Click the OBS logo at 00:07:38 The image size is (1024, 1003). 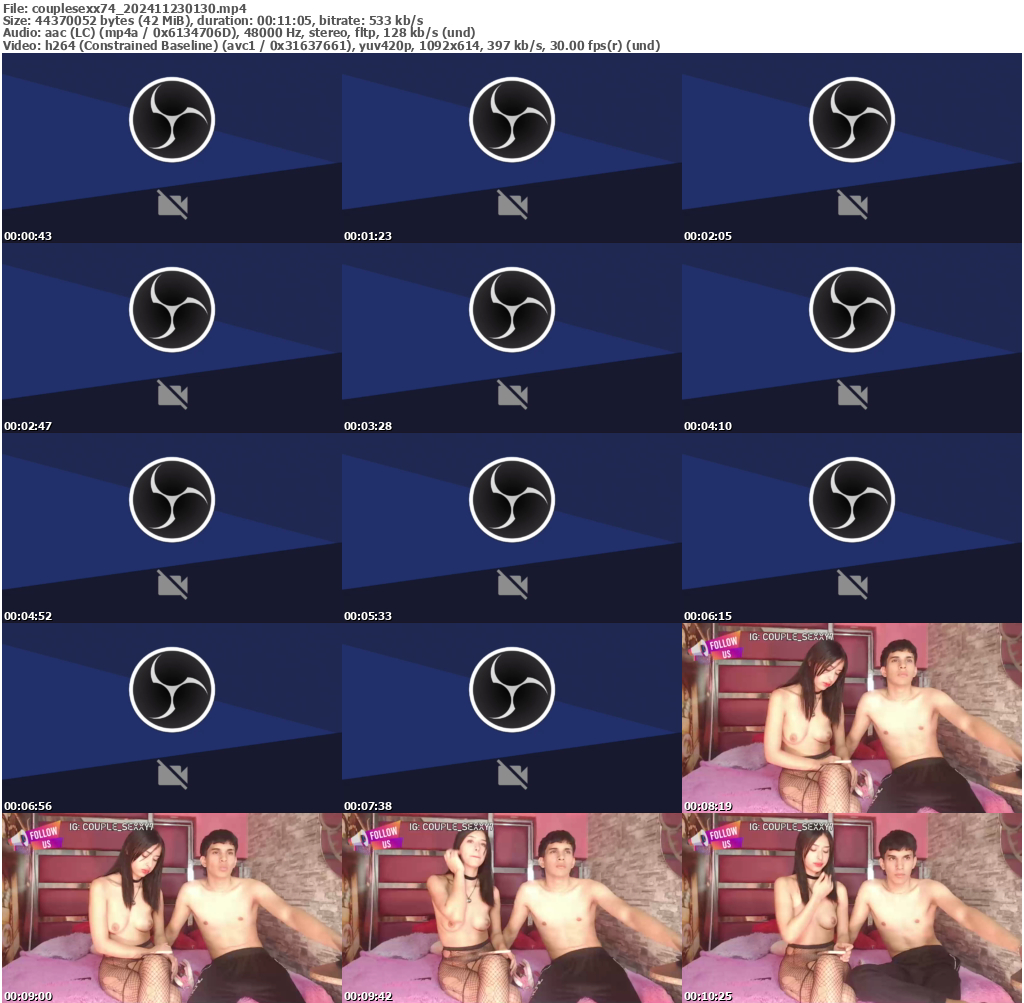coord(512,688)
